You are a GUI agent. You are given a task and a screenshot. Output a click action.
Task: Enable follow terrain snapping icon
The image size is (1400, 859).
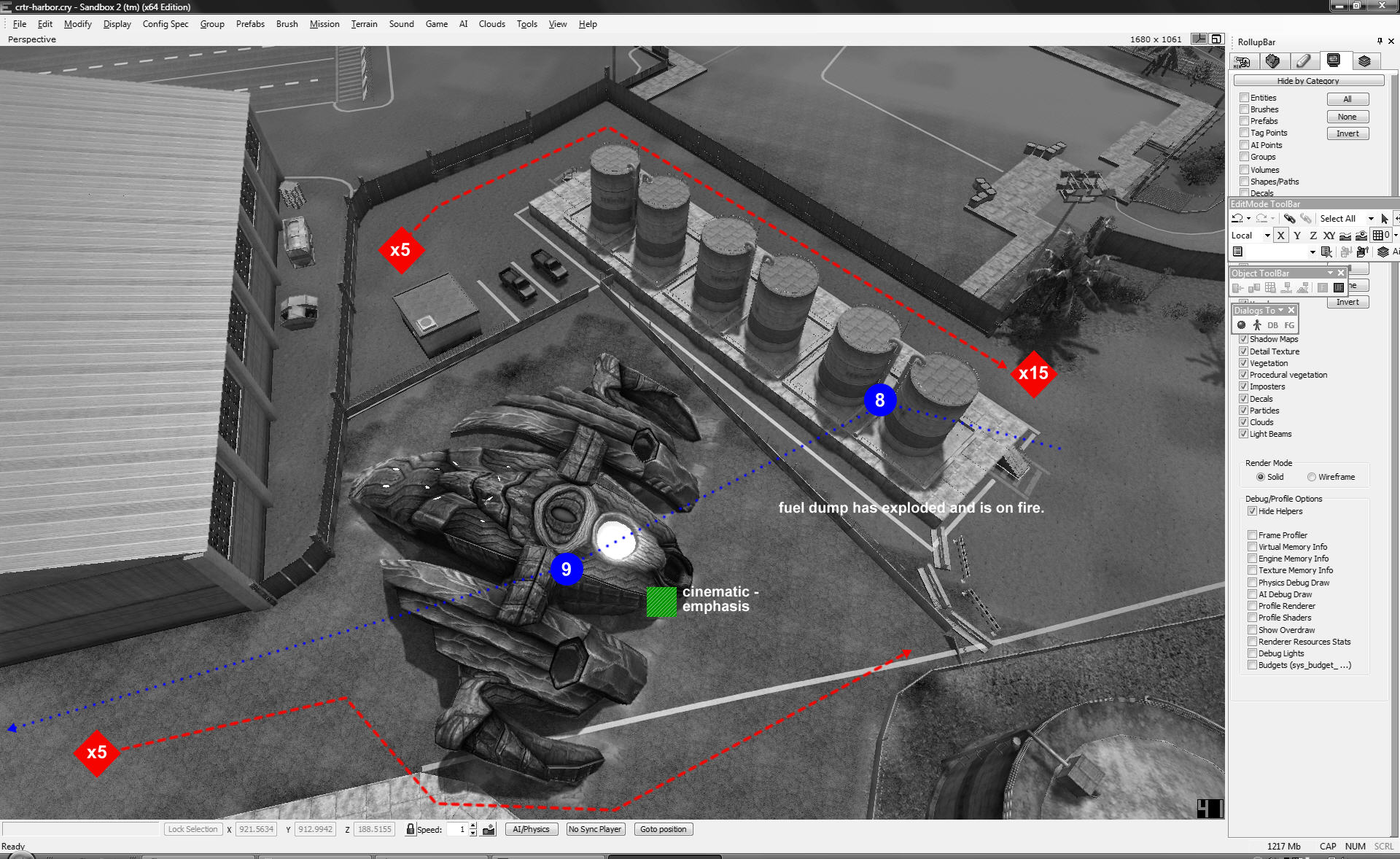[x=1345, y=235]
